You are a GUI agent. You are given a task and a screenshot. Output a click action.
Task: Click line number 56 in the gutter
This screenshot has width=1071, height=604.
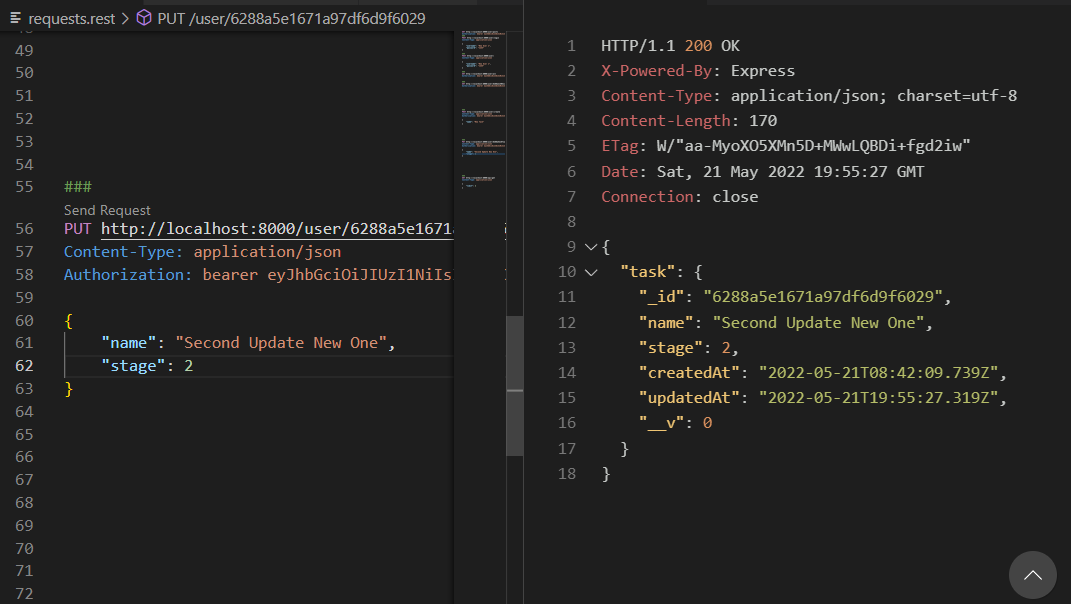pos(25,229)
